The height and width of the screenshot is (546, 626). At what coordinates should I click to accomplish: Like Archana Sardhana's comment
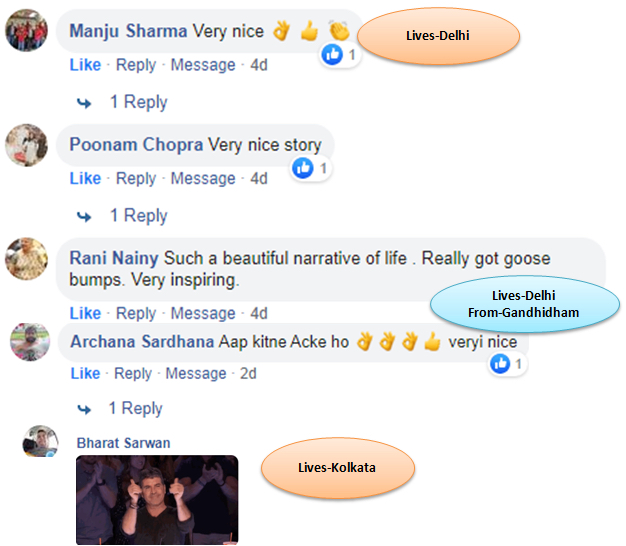[85, 373]
